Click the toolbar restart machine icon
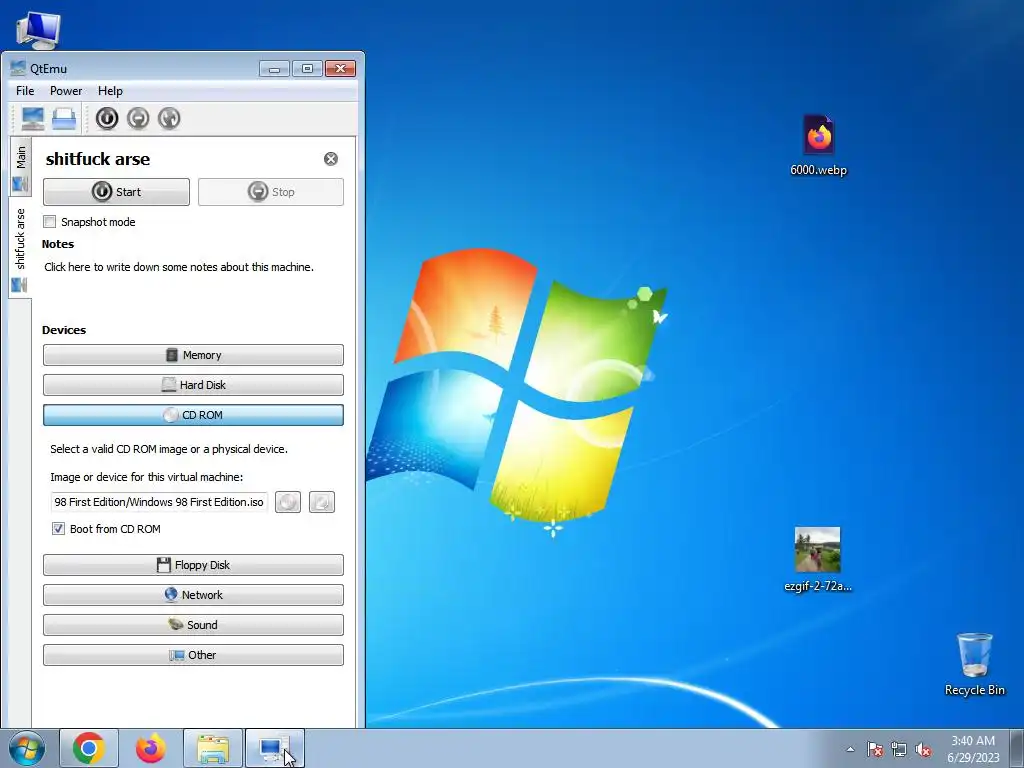1024x768 pixels. pos(169,118)
